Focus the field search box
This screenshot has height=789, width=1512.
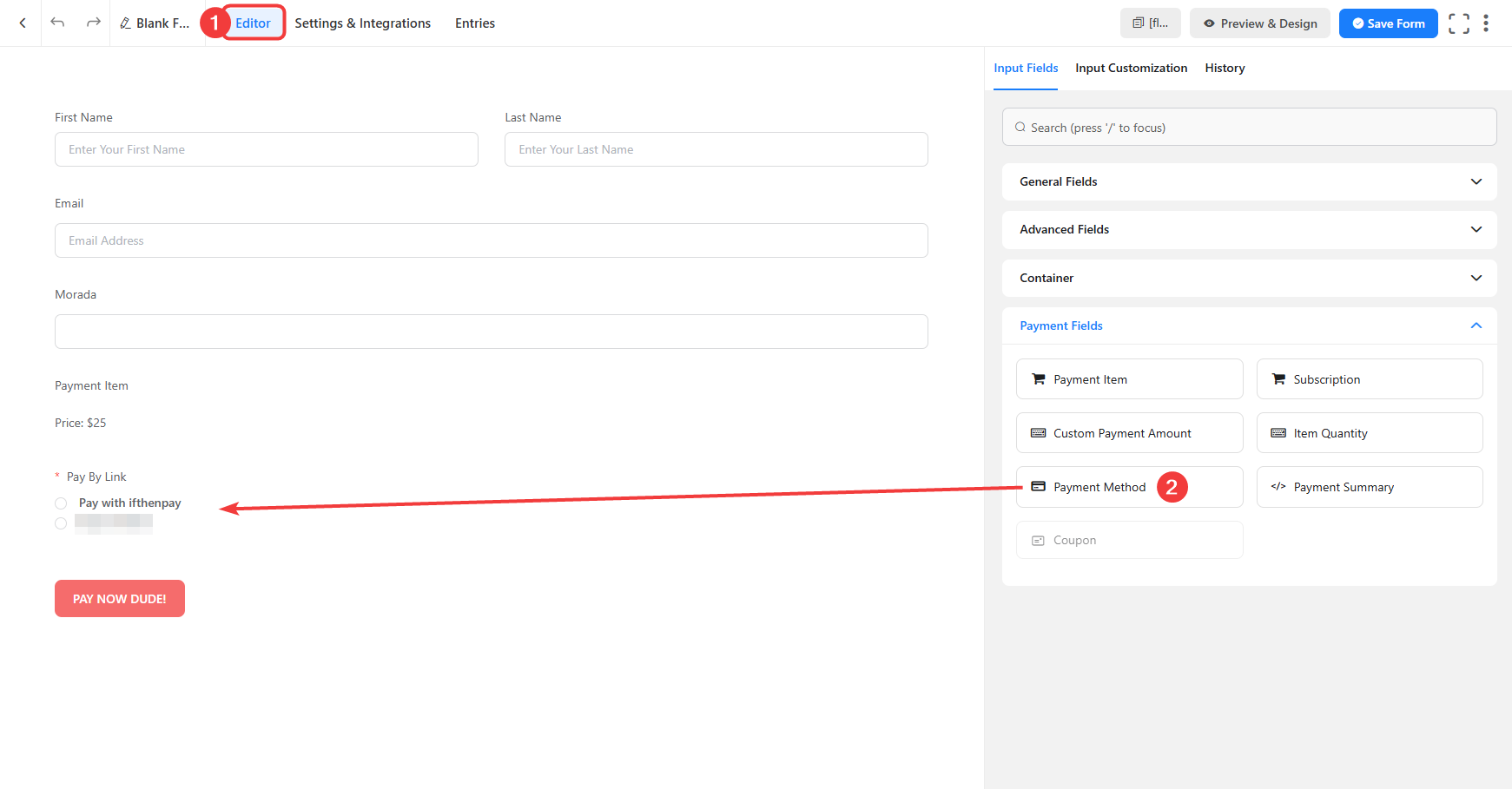1249,127
